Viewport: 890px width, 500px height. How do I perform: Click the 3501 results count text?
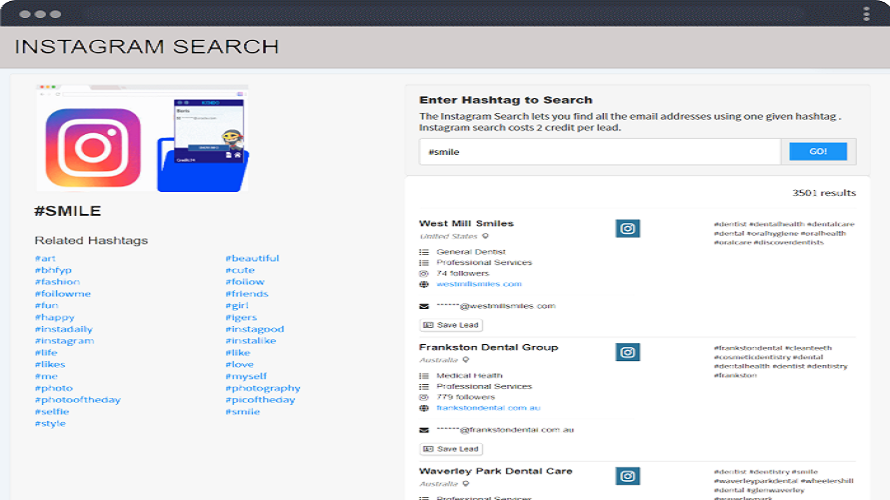pyautogui.click(x=824, y=193)
